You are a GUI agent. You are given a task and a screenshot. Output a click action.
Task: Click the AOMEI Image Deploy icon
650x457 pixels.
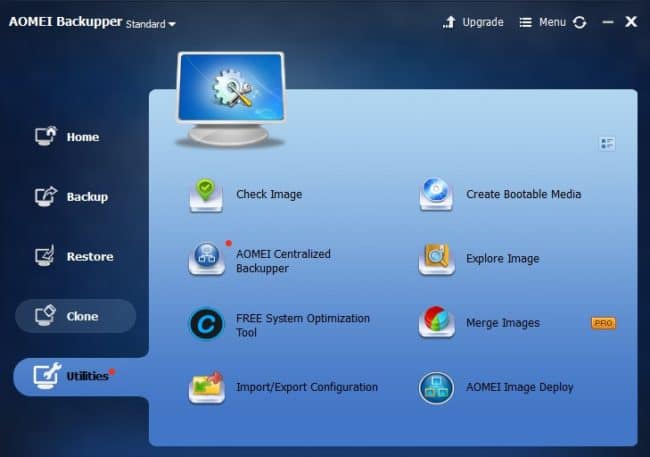pos(436,388)
